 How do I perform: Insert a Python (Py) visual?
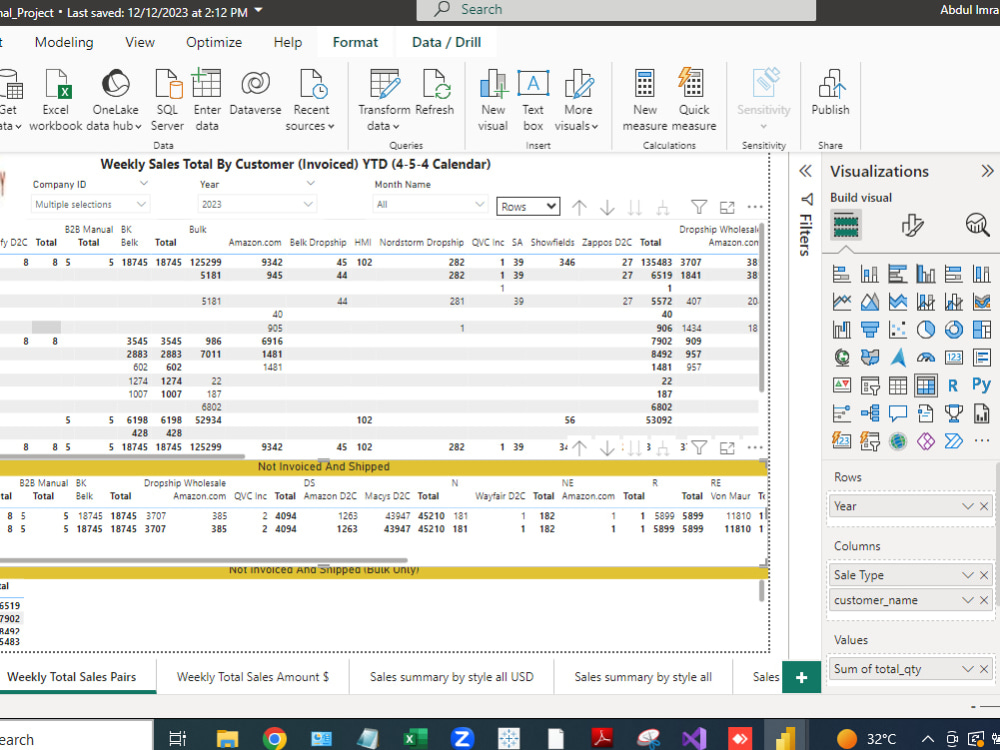tap(982, 385)
